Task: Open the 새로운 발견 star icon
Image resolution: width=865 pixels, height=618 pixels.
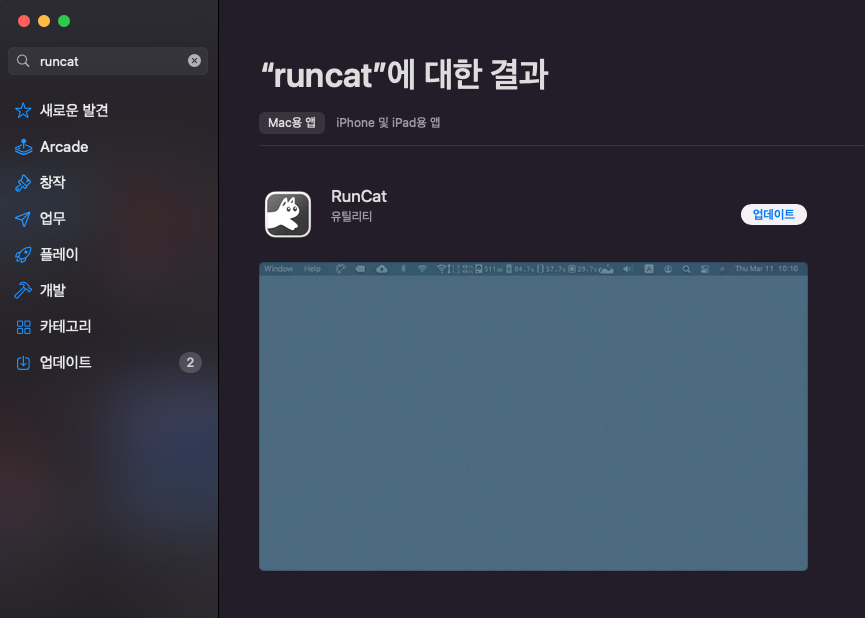Action: click(x=23, y=110)
